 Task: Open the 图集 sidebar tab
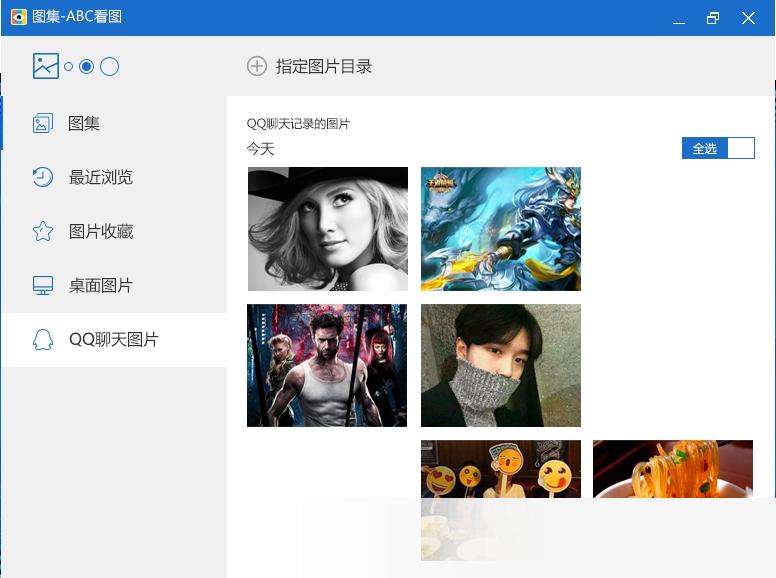(114, 123)
